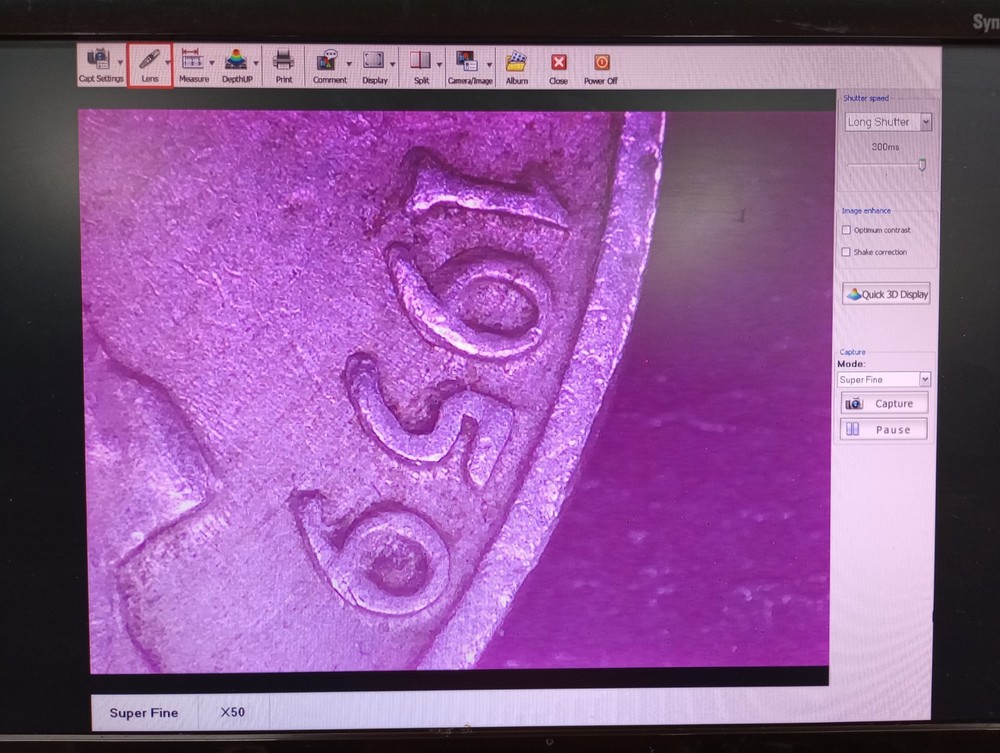Open Capt Settings
Screen dimensions: 1000x753
[99, 65]
